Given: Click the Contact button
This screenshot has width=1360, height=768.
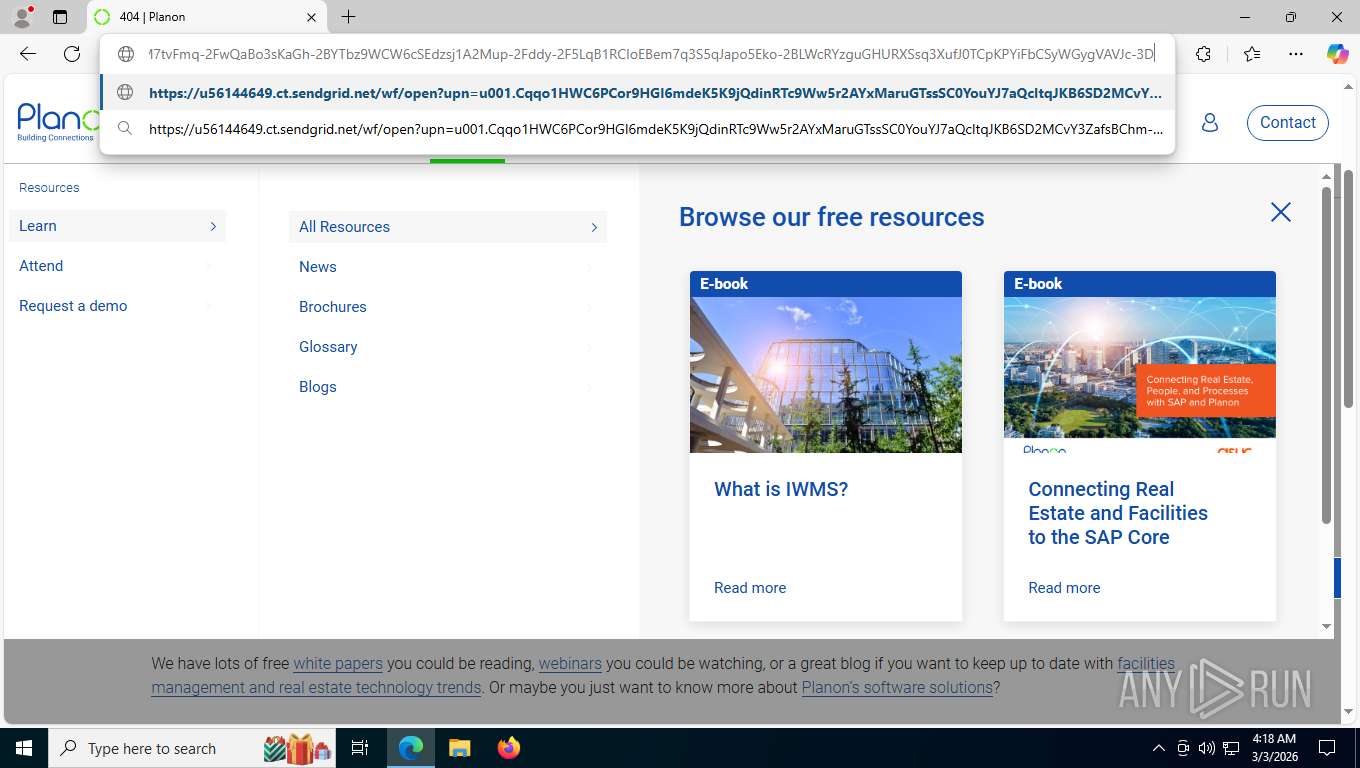Looking at the screenshot, I should pos(1287,122).
